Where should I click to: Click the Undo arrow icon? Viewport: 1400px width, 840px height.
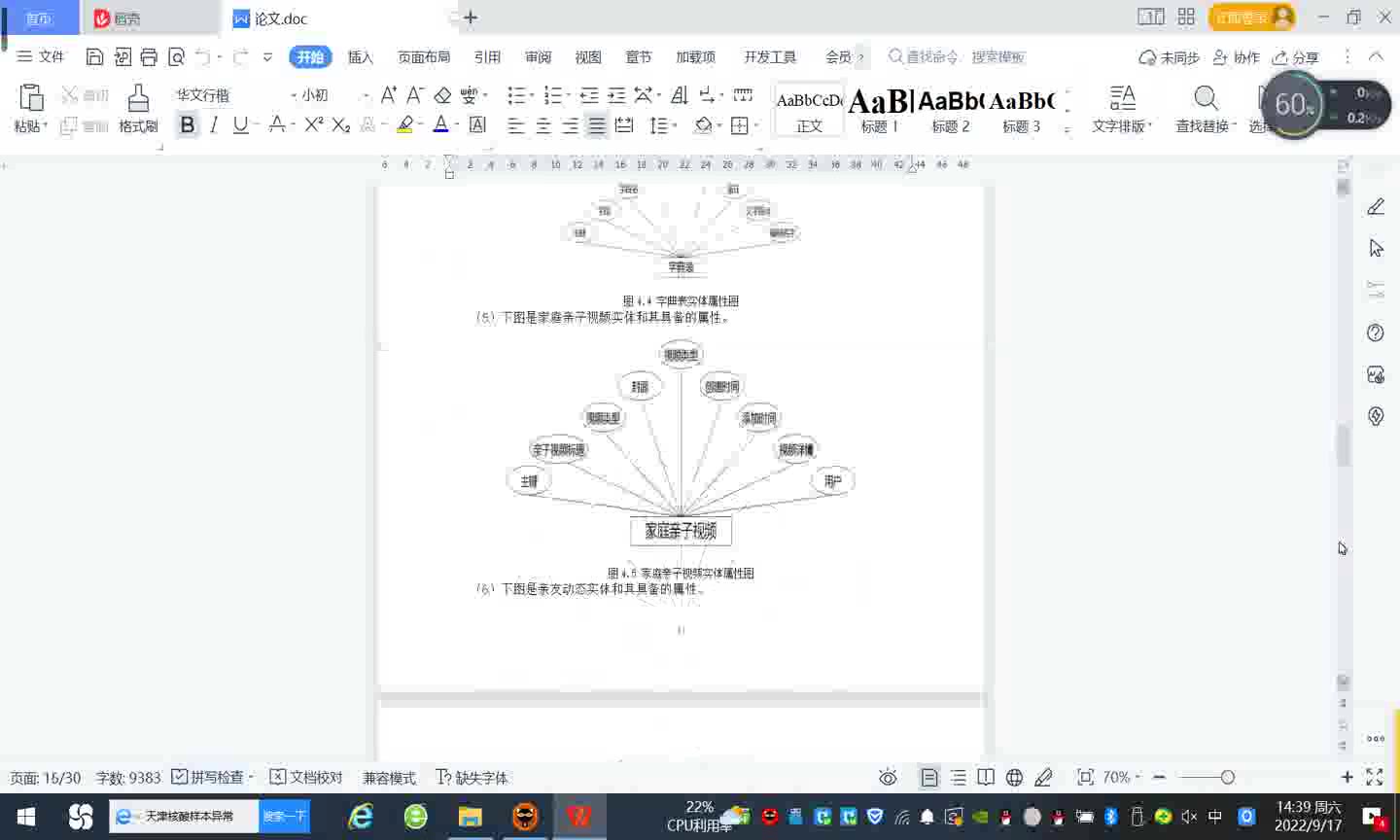coord(202,57)
